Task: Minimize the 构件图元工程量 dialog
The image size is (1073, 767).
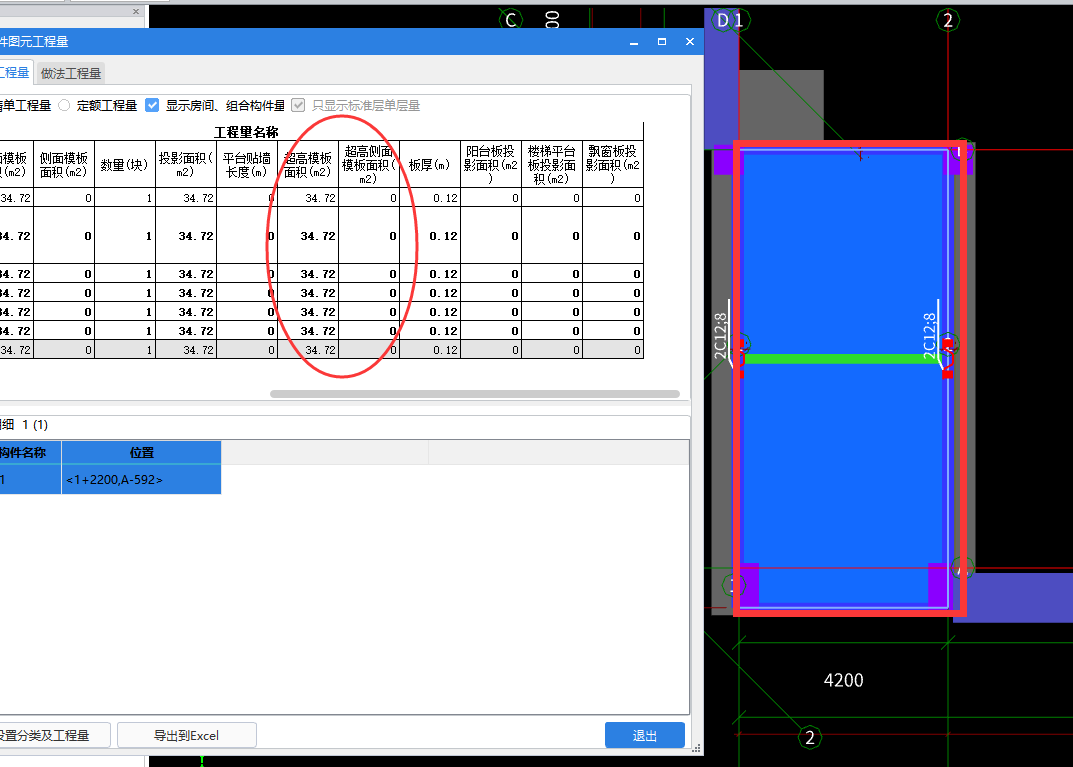Action: [633, 42]
